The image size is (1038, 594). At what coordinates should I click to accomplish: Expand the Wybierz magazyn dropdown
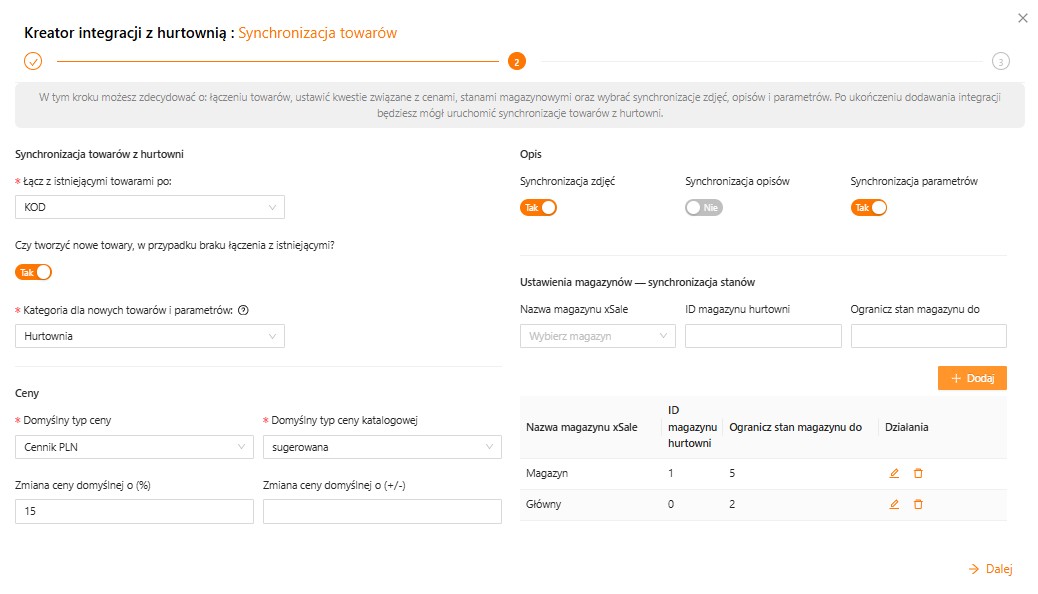click(597, 336)
